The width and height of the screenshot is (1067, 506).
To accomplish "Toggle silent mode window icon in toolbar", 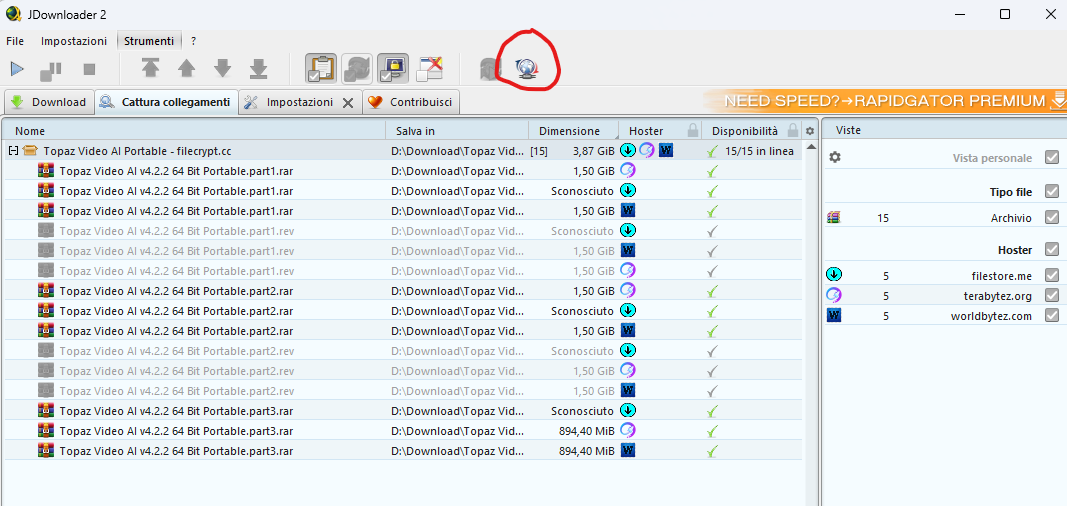I will 430,68.
